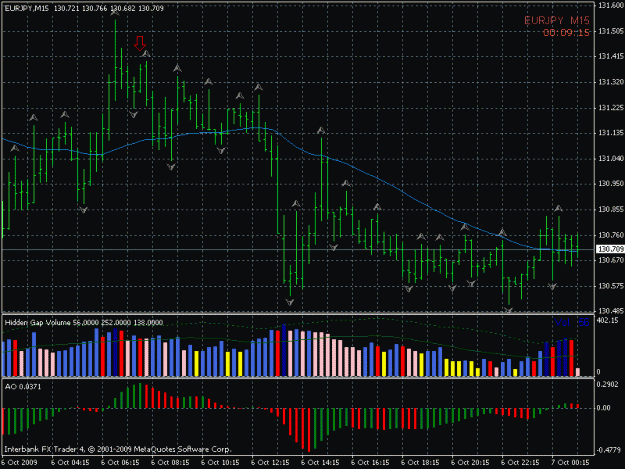
Task: Click the 7 Oct 00:15 time label
Action: point(570,463)
